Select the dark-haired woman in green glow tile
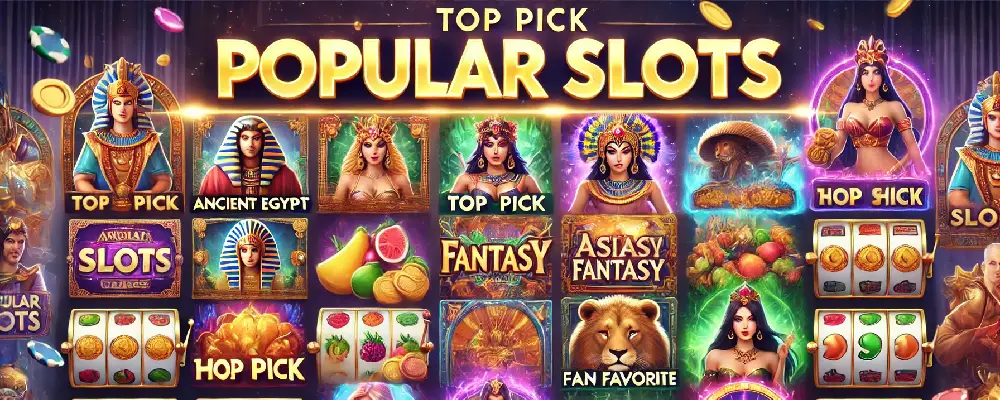Screen dimensions: 1000x400 point(742,334)
